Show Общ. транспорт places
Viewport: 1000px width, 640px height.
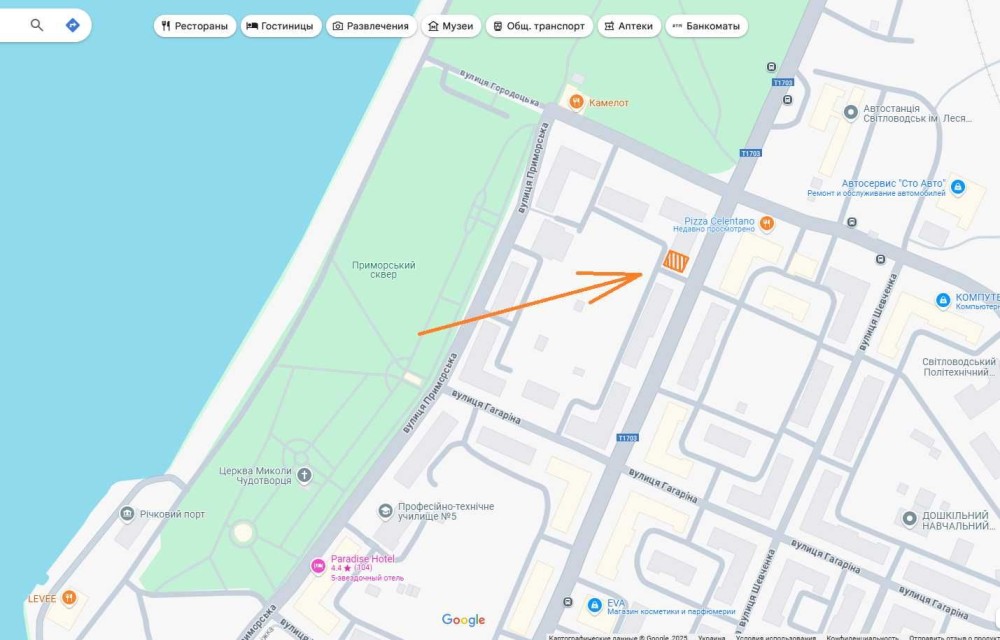click(540, 26)
